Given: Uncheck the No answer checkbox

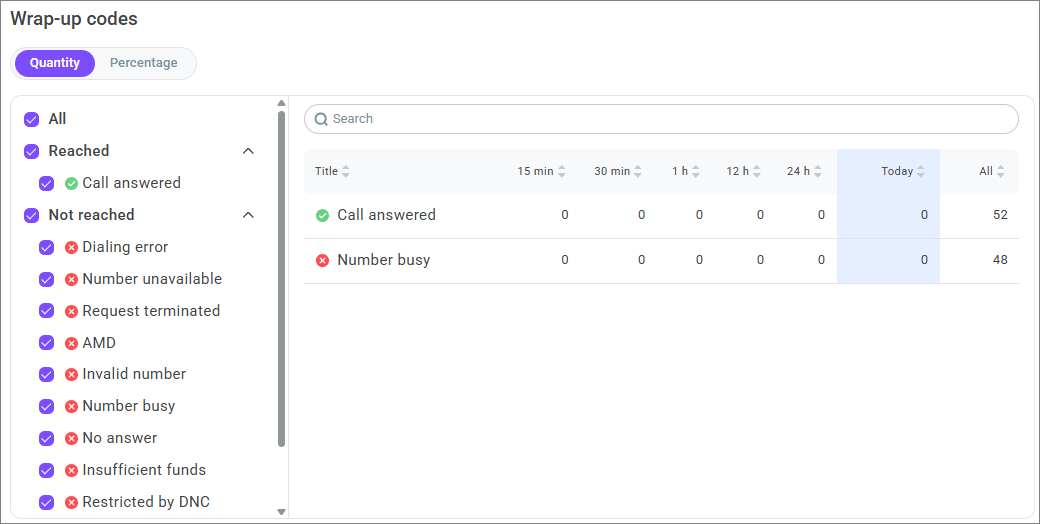Looking at the screenshot, I should point(46,438).
